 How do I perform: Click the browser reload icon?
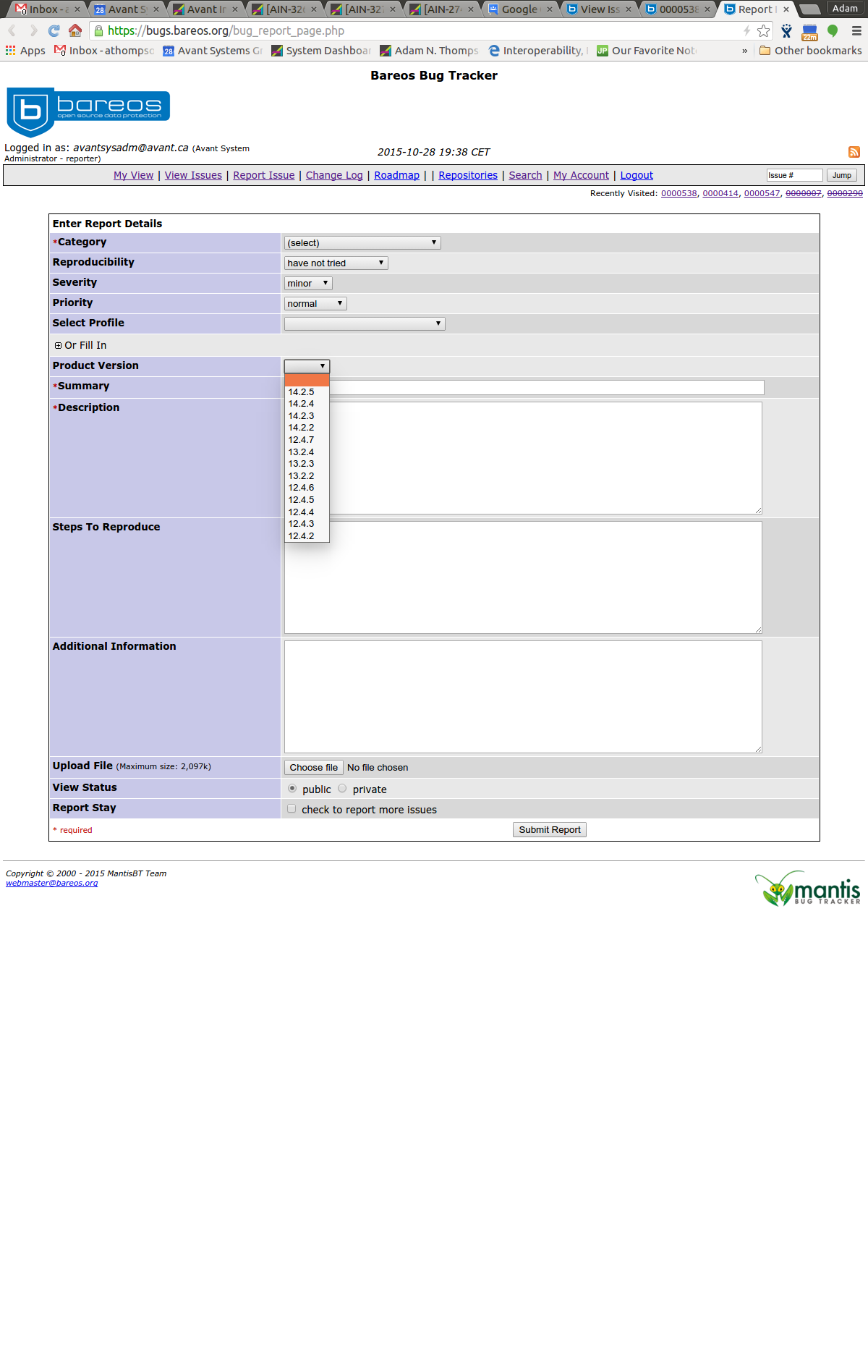pos(54,30)
